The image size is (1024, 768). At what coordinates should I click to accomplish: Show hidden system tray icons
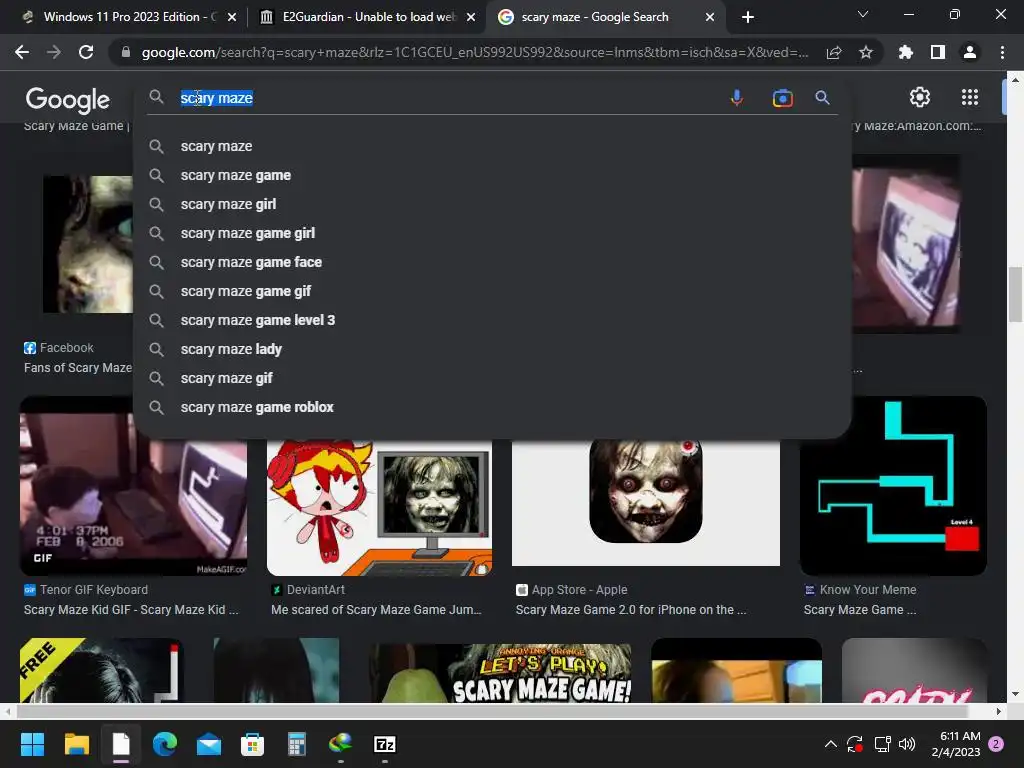[831, 744]
